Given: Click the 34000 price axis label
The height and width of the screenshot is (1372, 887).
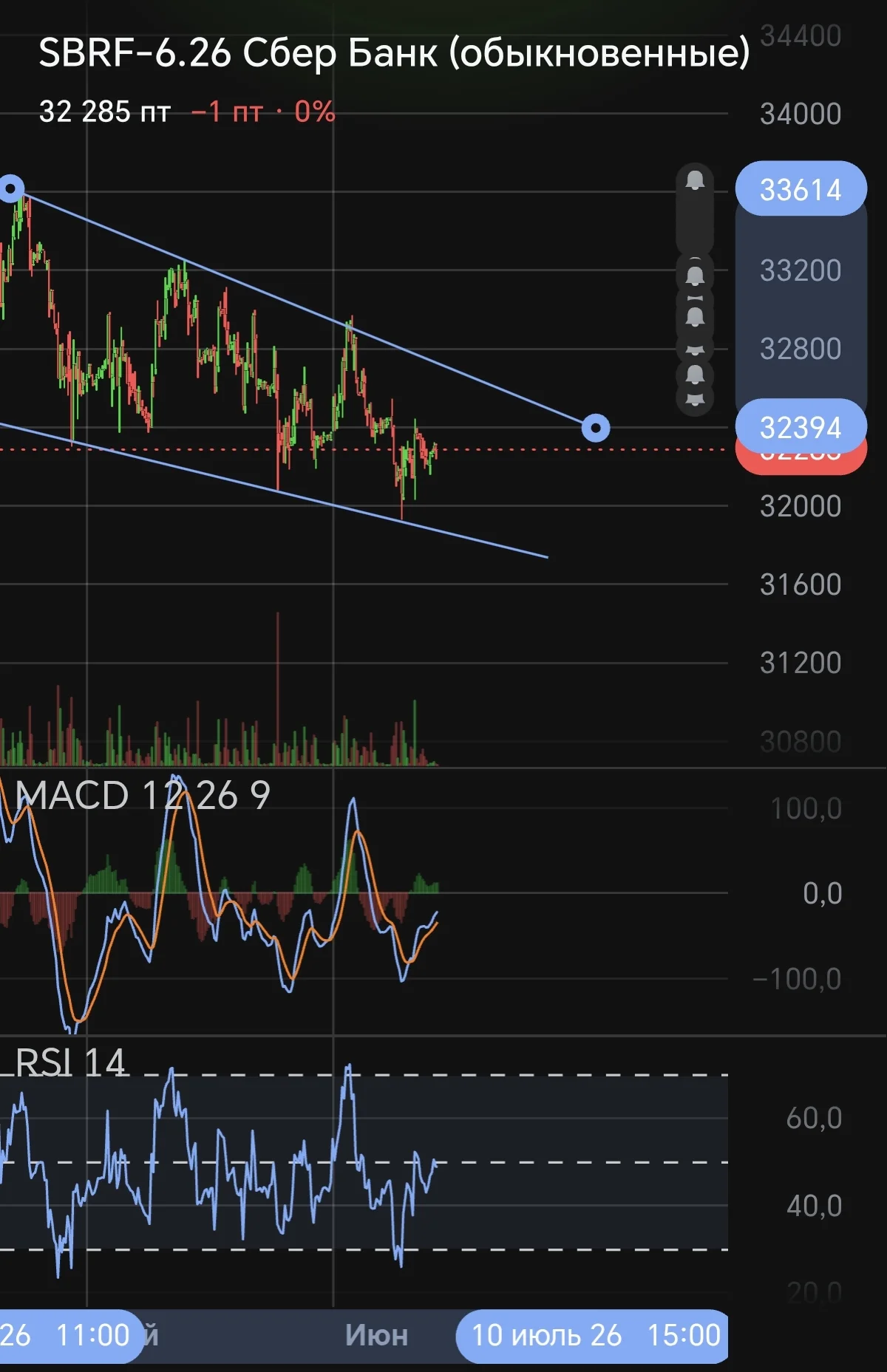Looking at the screenshot, I should click(801, 114).
